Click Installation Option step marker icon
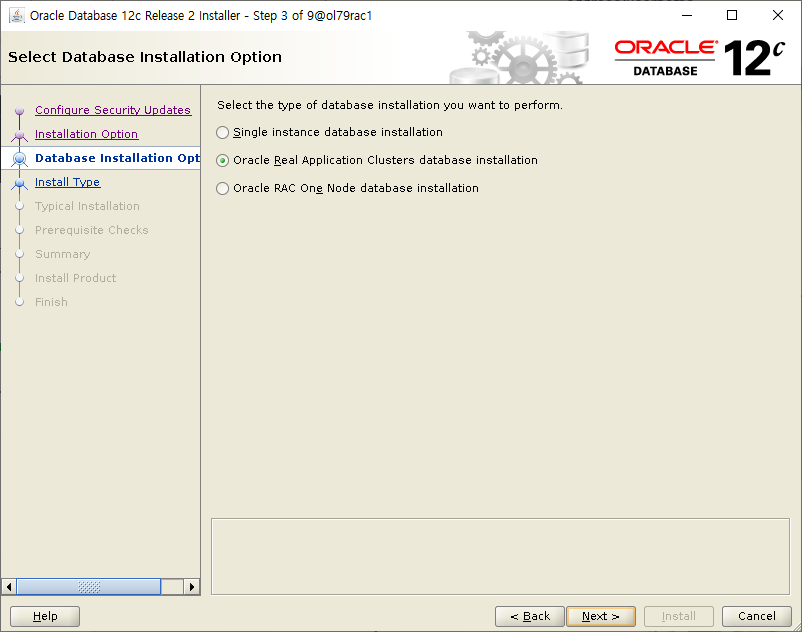 tap(19, 135)
